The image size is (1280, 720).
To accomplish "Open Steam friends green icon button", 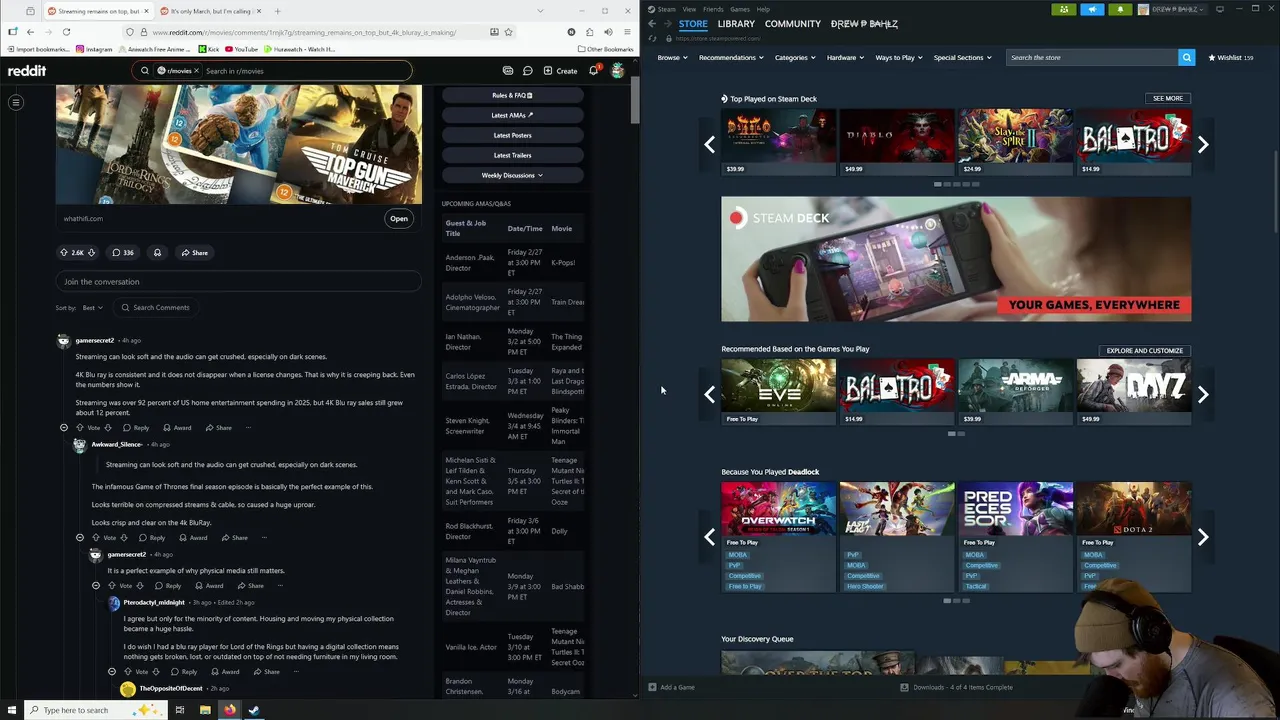I will tap(1064, 9).
